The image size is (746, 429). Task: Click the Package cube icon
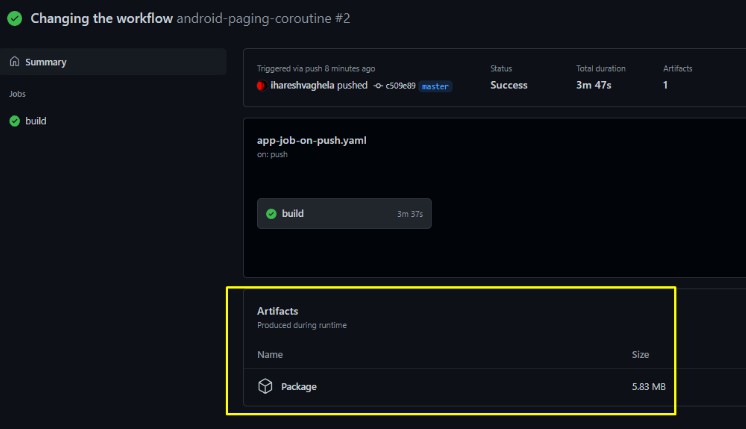point(265,386)
